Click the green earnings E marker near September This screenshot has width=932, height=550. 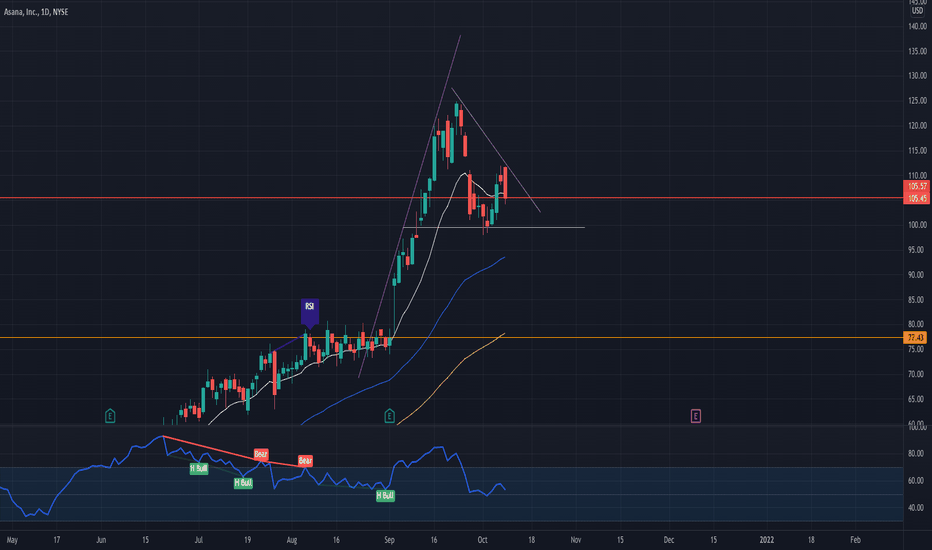[x=389, y=416]
